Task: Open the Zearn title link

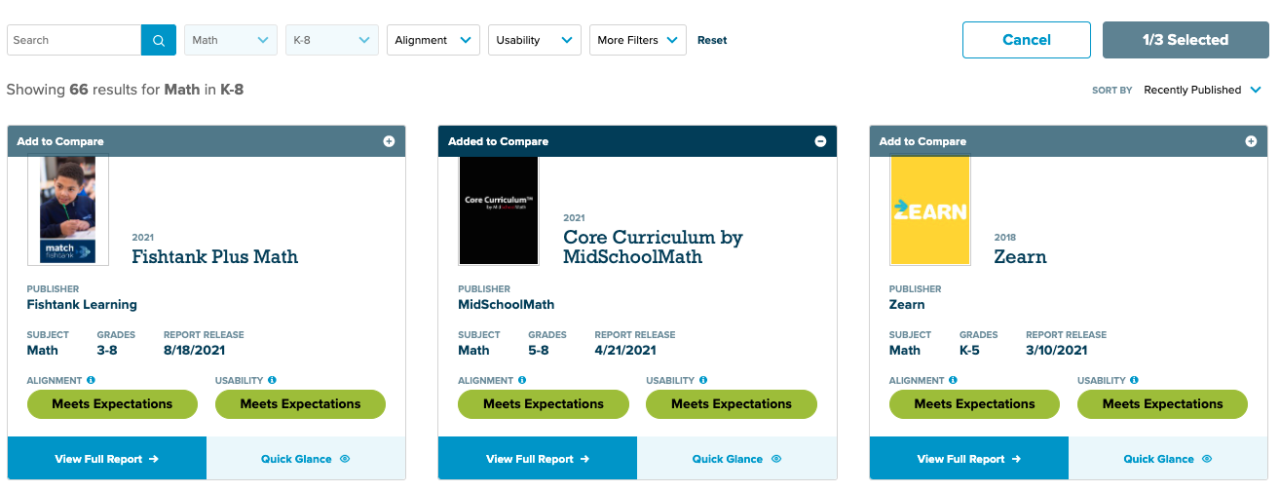Action: pos(1020,256)
